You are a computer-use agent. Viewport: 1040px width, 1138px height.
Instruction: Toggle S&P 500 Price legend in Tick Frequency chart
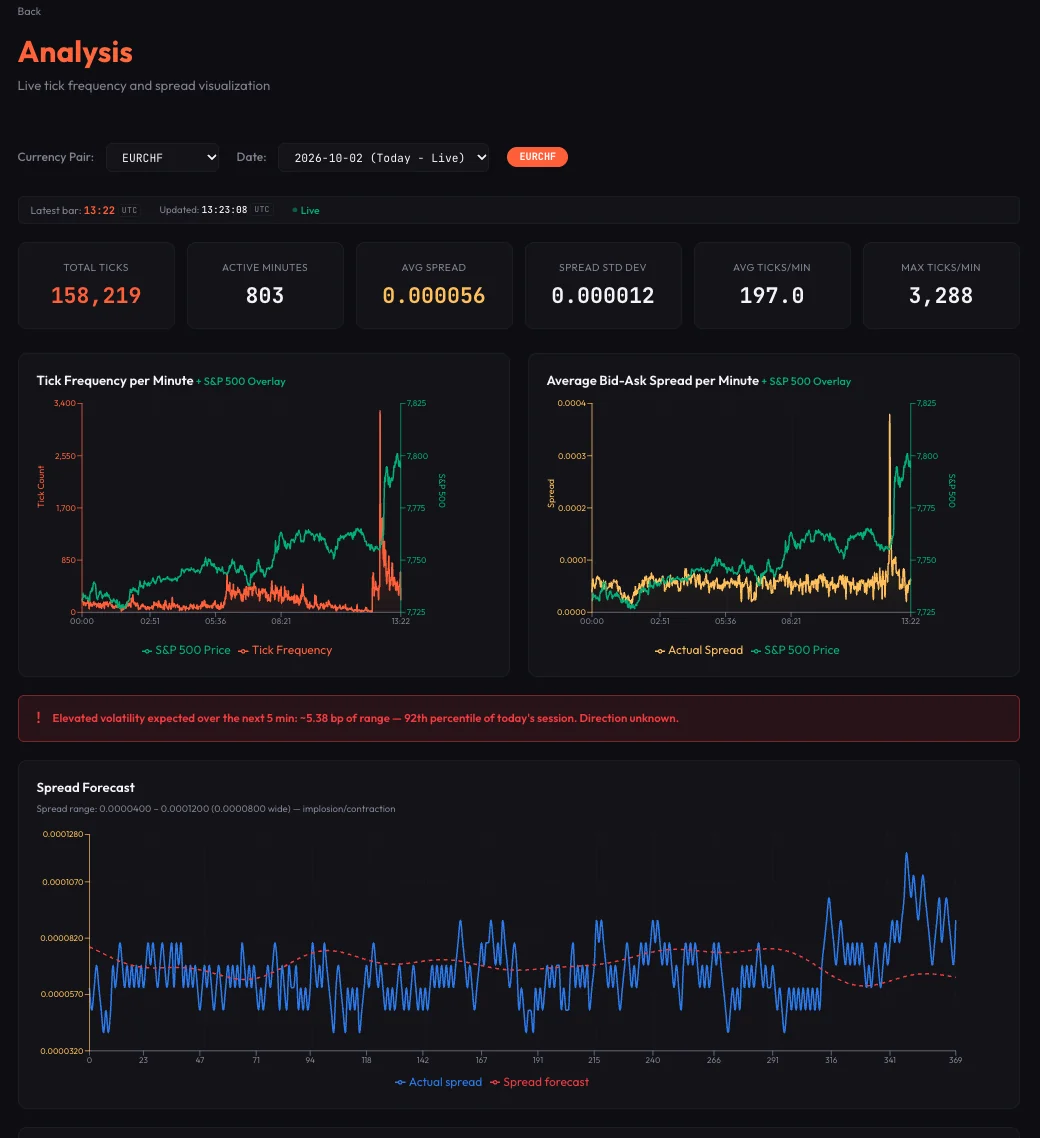click(x=186, y=650)
